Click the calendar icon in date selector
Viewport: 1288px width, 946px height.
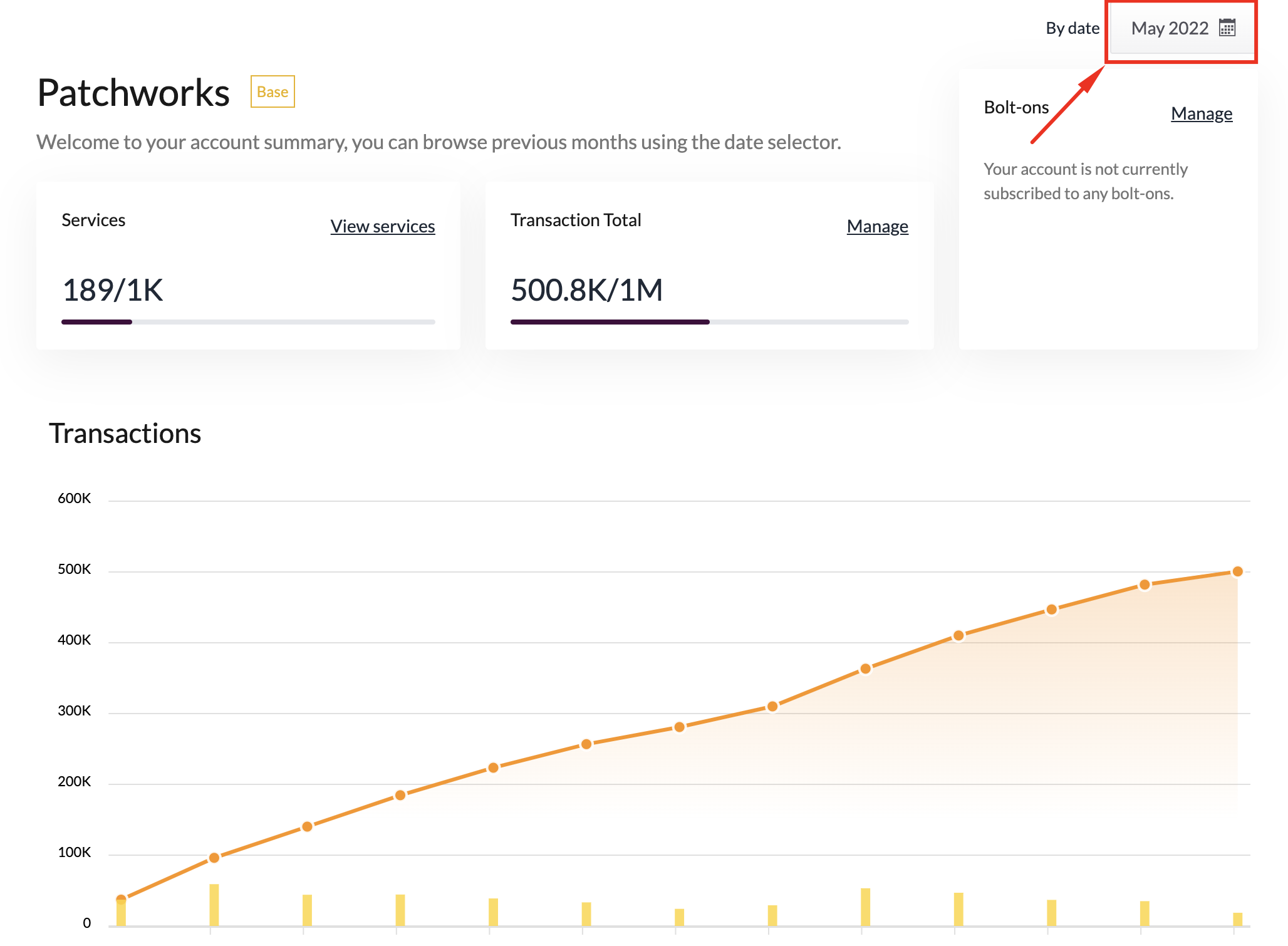click(x=1227, y=28)
